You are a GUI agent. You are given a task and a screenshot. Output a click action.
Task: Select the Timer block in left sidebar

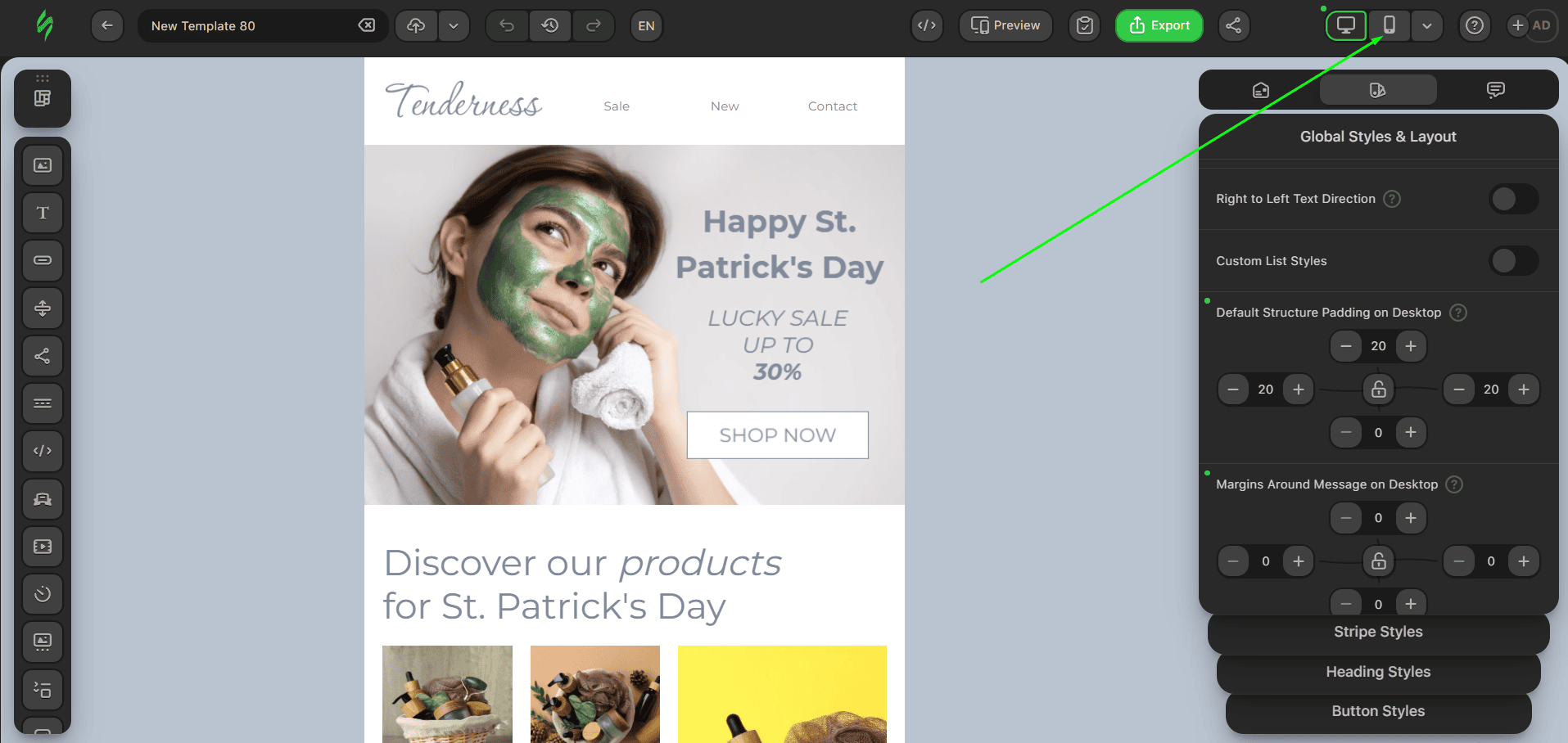point(43,594)
